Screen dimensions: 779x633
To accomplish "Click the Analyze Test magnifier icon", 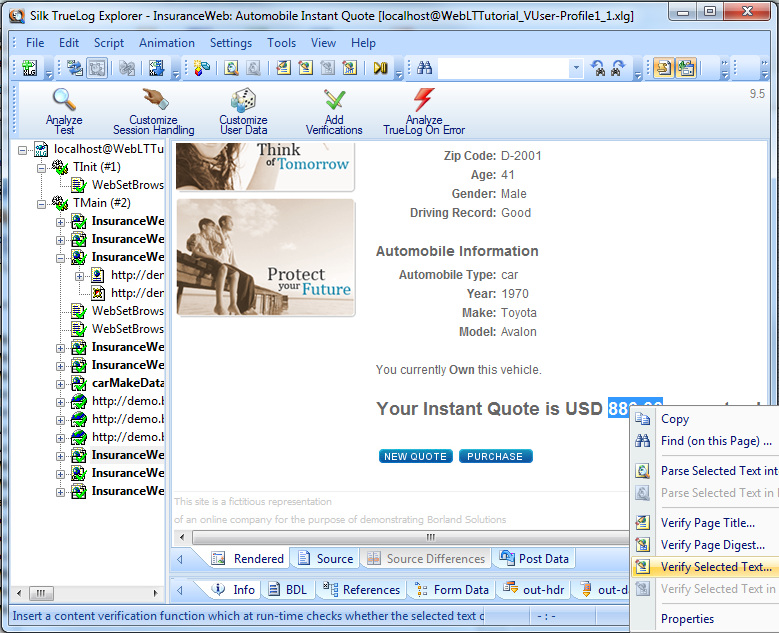I will click(x=64, y=100).
